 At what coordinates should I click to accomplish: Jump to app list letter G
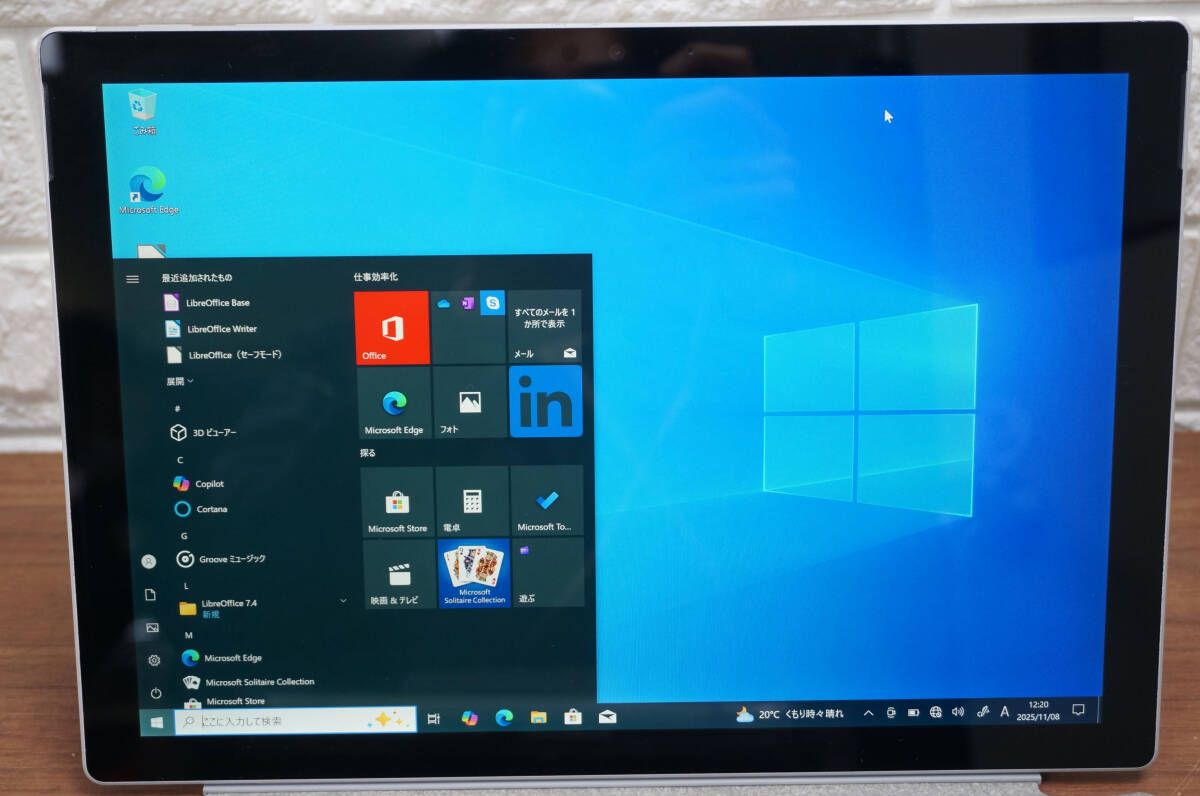click(x=183, y=535)
